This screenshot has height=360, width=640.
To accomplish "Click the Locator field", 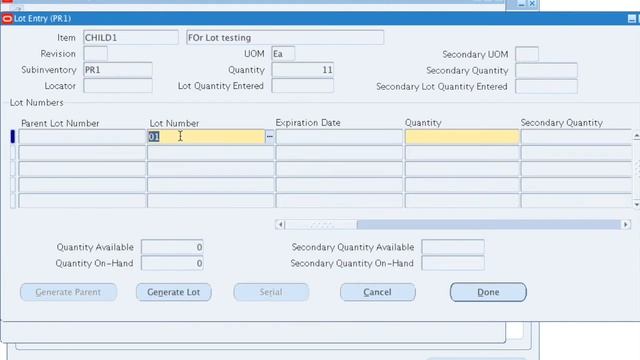I will (x=118, y=86).
